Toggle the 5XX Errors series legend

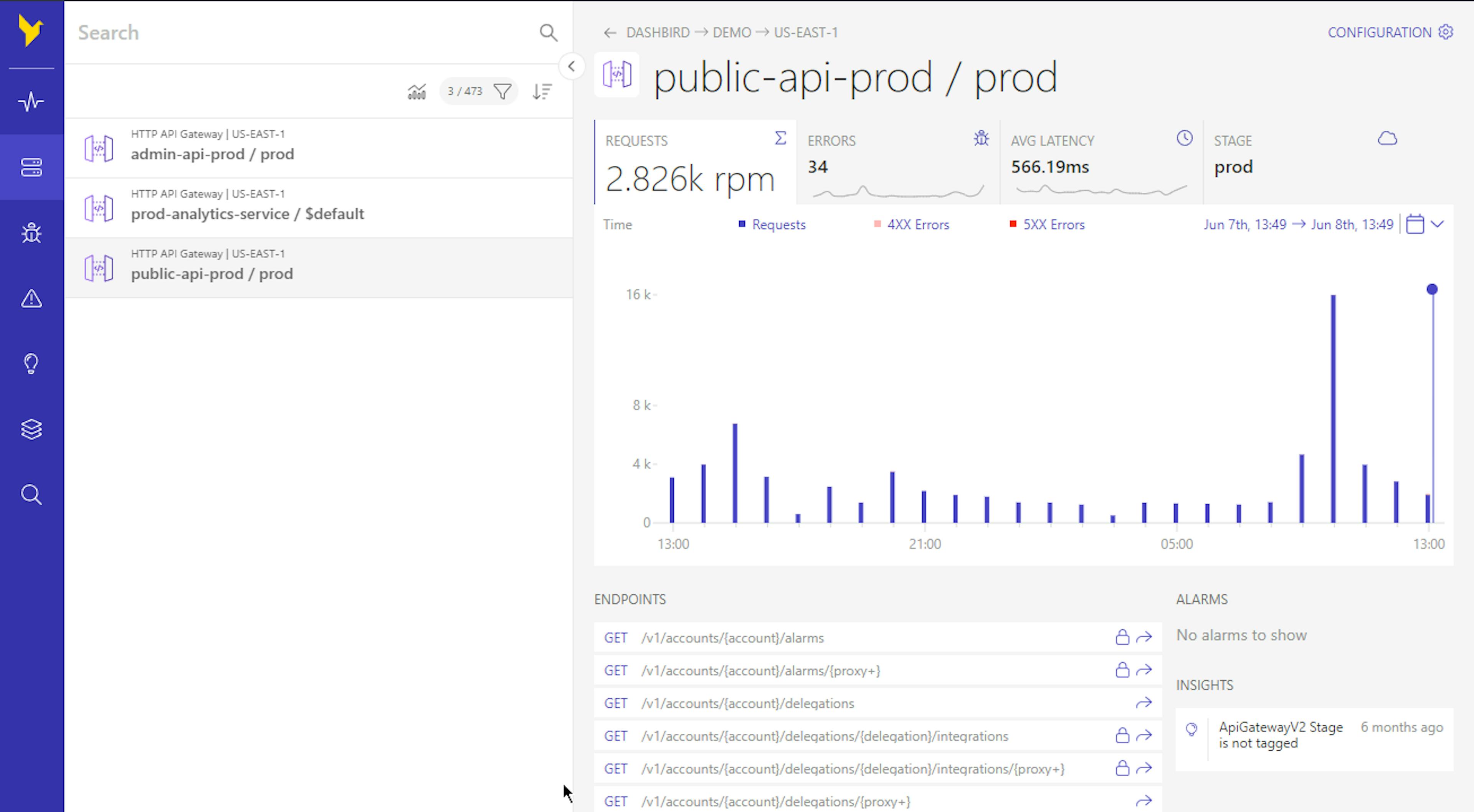[x=1047, y=224]
